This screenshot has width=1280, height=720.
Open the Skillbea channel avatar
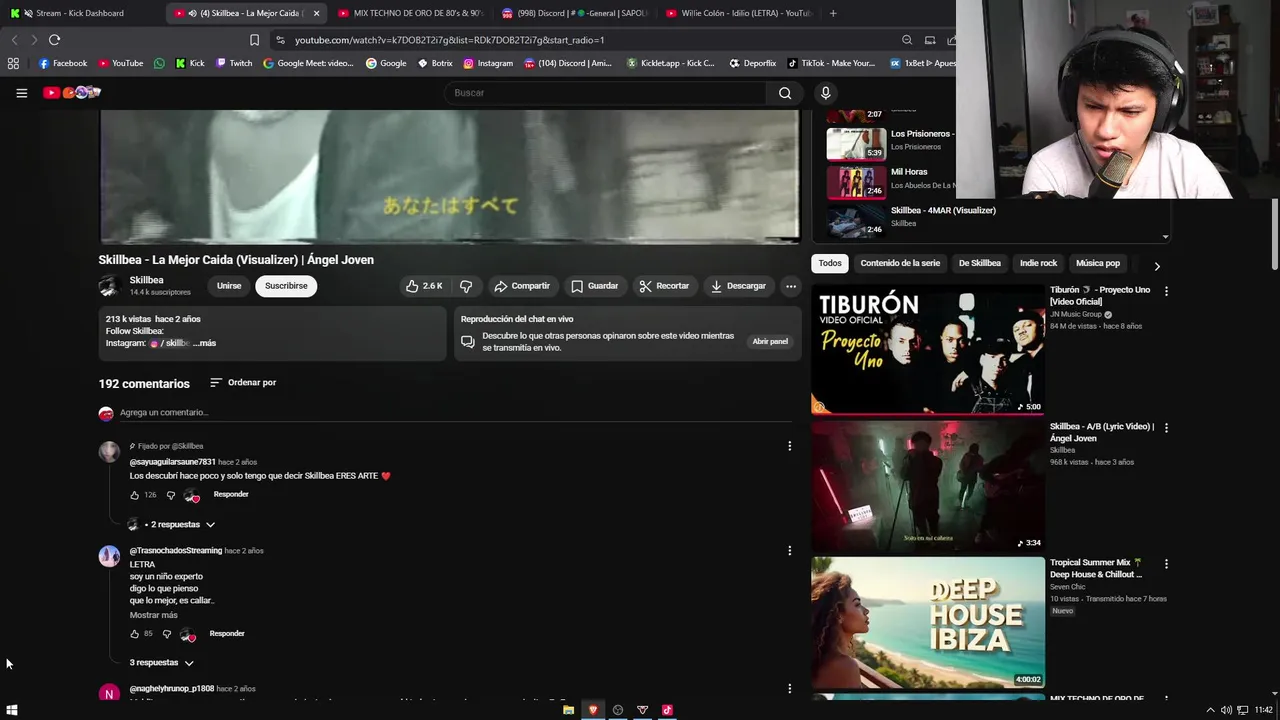[x=109, y=286]
